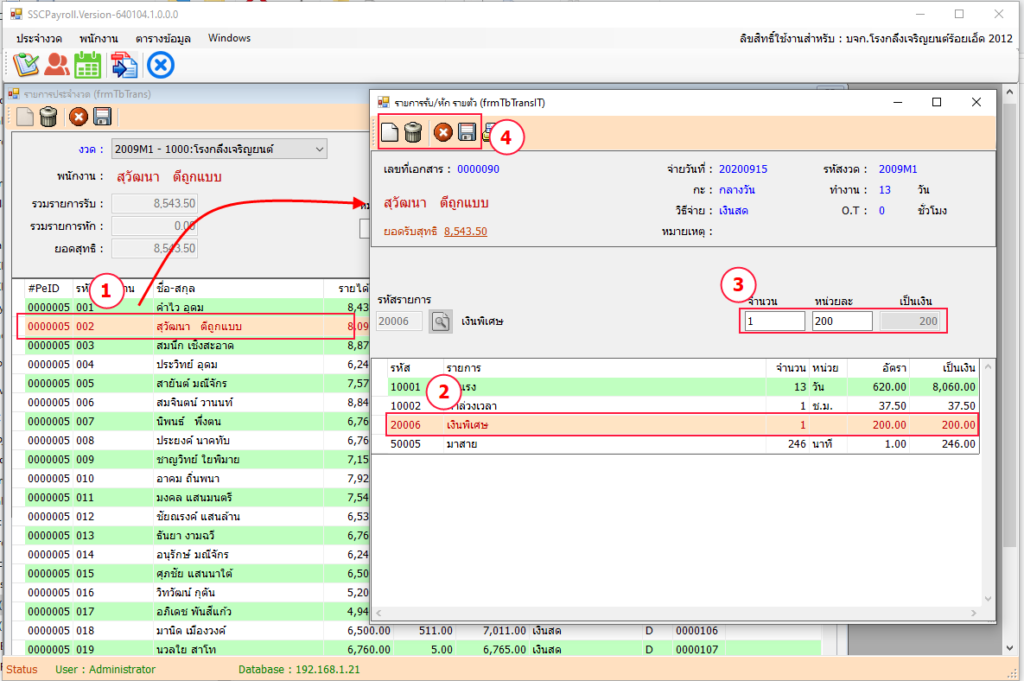The height and width of the screenshot is (681, 1024).
Task: Click Database 192.168.1.21 in status bar
Action: click(x=299, y=669)
